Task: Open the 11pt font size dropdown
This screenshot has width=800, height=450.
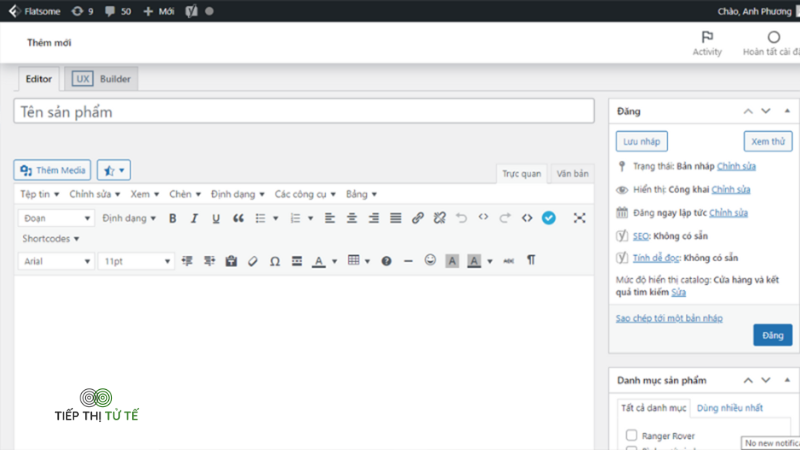Action: (x=136, y=261)
